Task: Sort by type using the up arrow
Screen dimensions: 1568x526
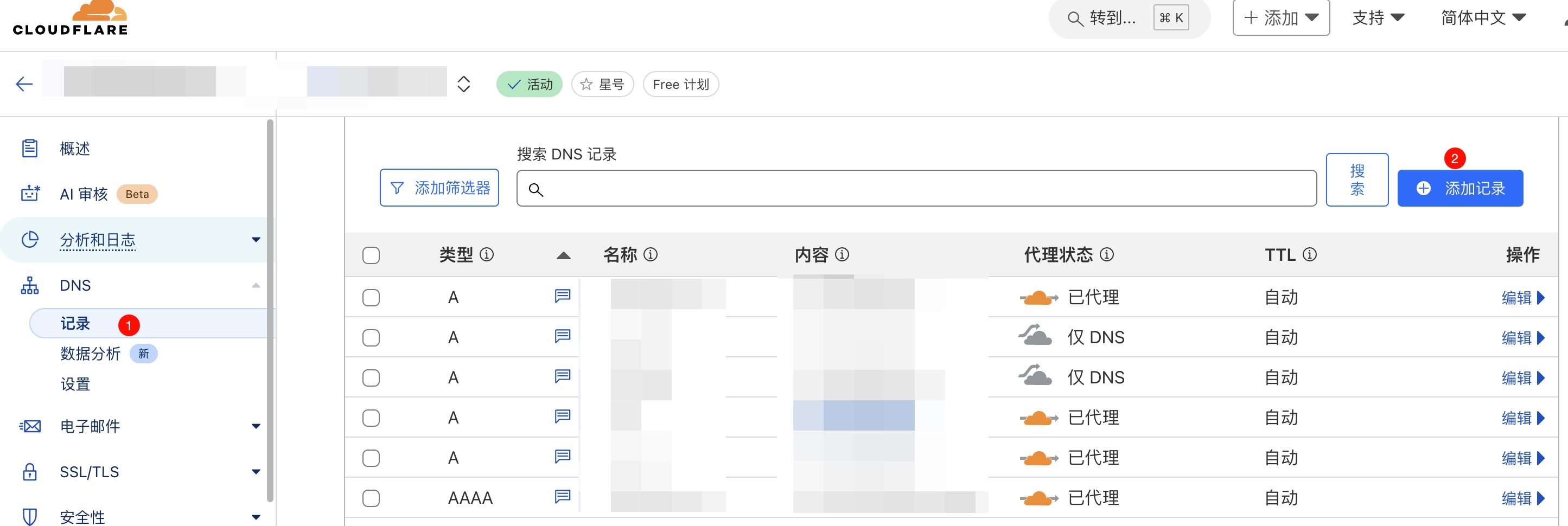Action: point(563,255)
